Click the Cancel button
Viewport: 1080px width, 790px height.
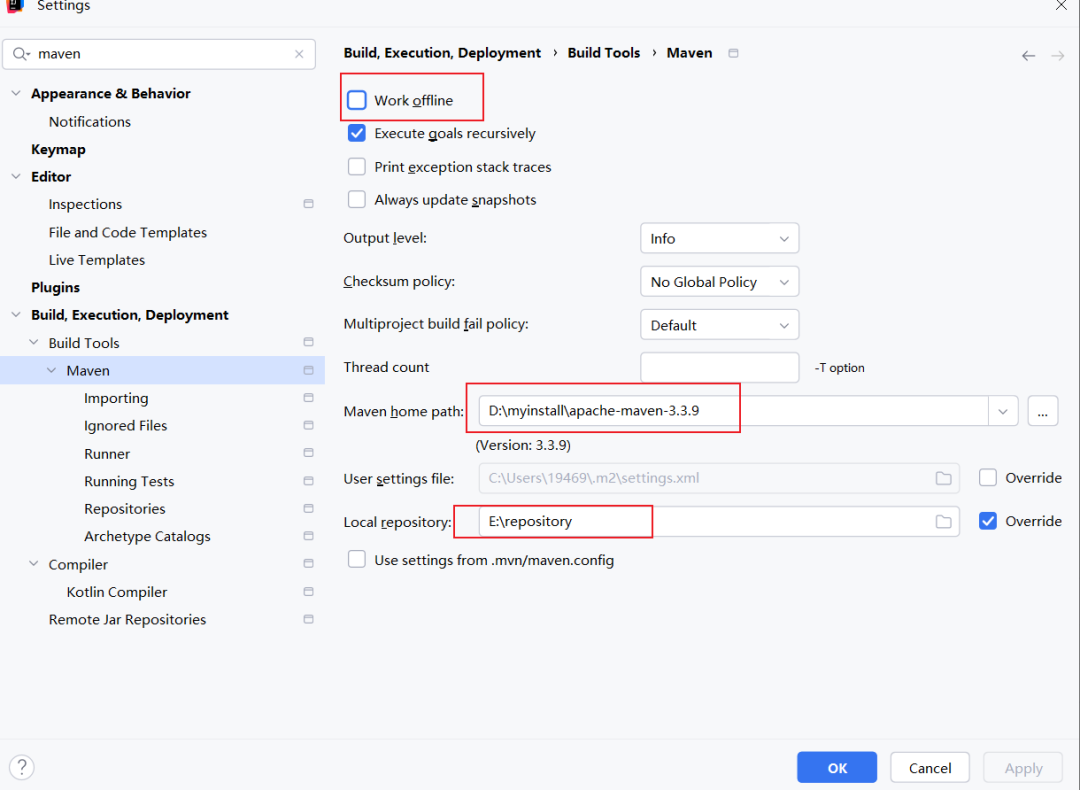(x=929, y=768)
